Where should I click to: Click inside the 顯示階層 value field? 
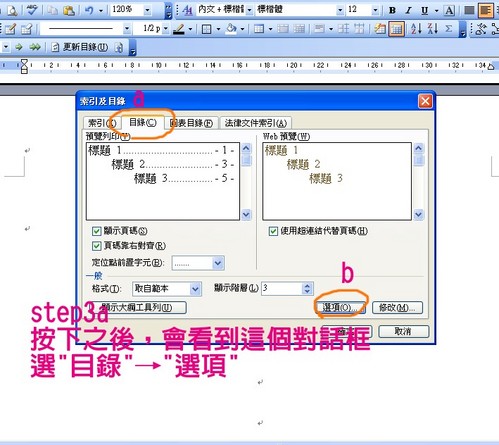point(282,288)
